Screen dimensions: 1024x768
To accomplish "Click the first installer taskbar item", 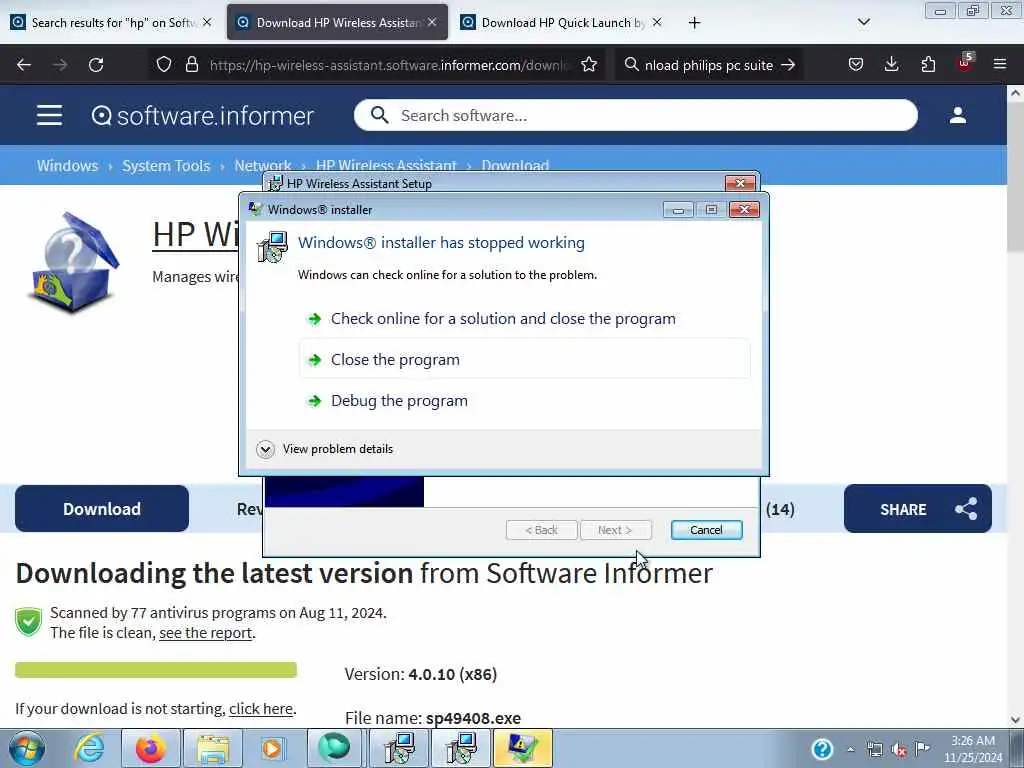I will (398, 748).
